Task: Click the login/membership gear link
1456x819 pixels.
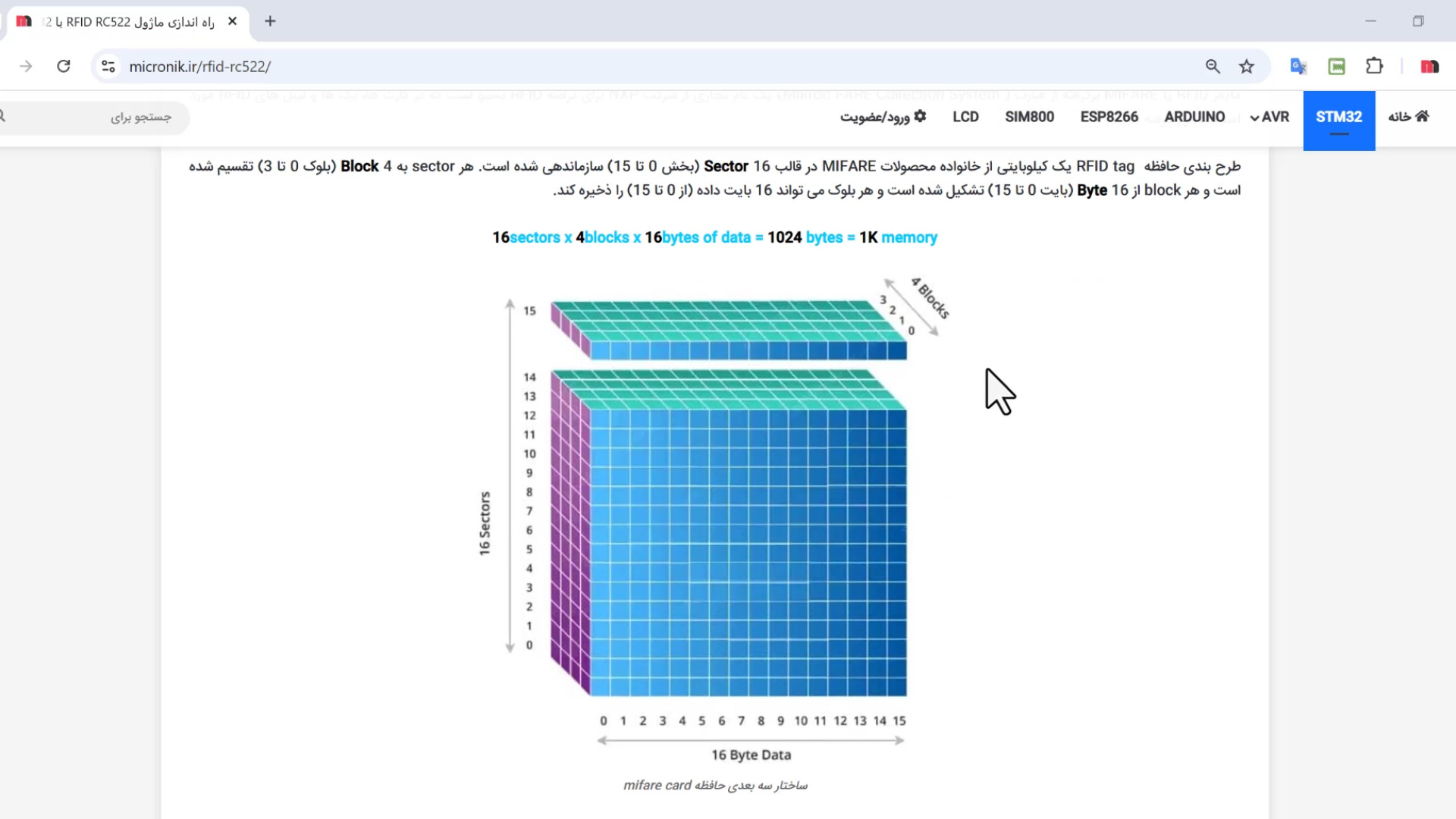Action: tap(883, 117)
